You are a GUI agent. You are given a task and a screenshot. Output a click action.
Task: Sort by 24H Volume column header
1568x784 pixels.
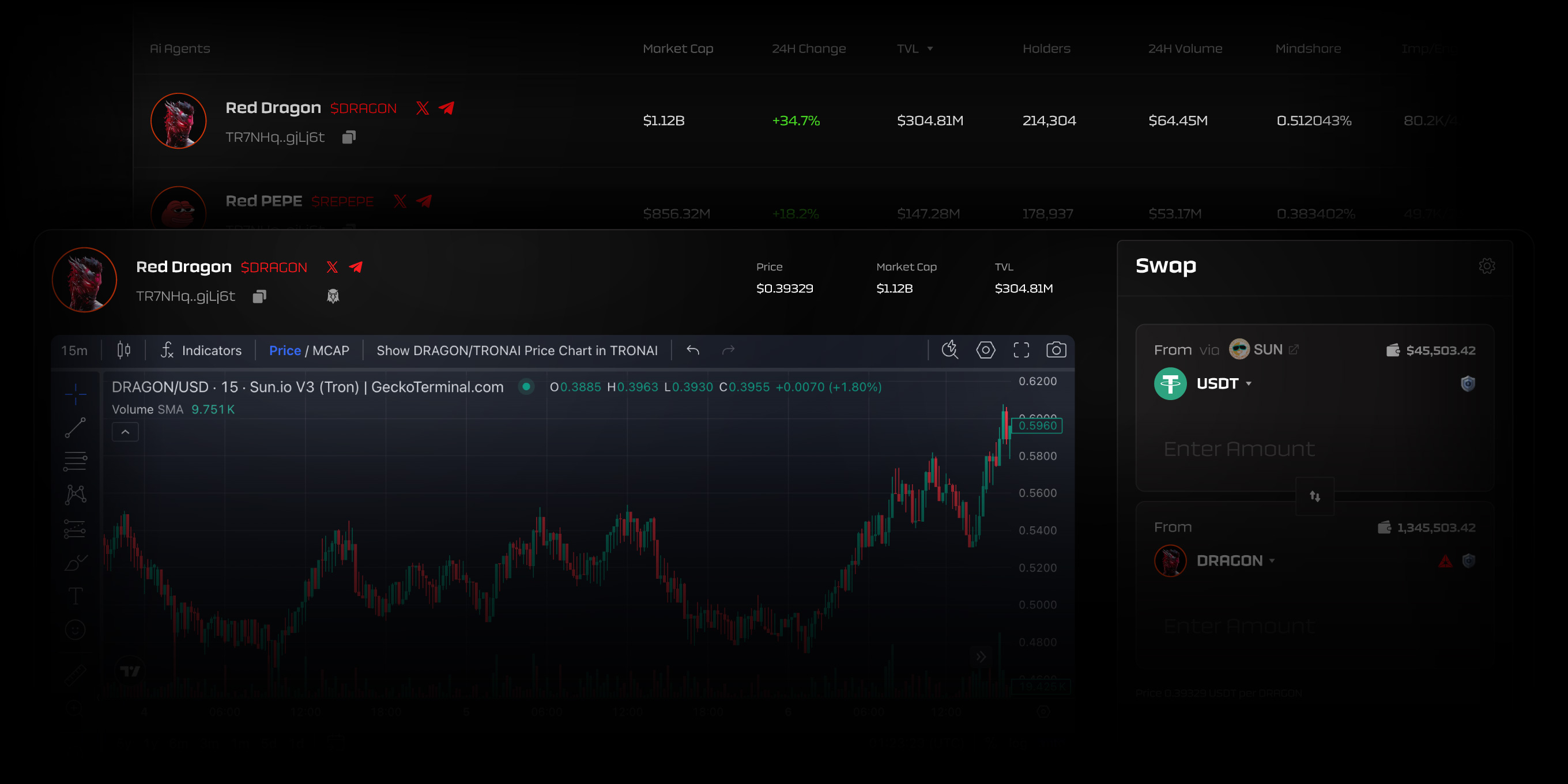1185,48
